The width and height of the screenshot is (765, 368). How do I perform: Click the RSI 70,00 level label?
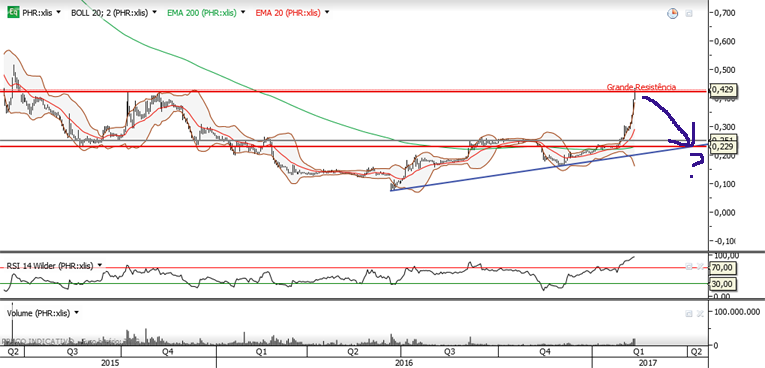[724, 267]
